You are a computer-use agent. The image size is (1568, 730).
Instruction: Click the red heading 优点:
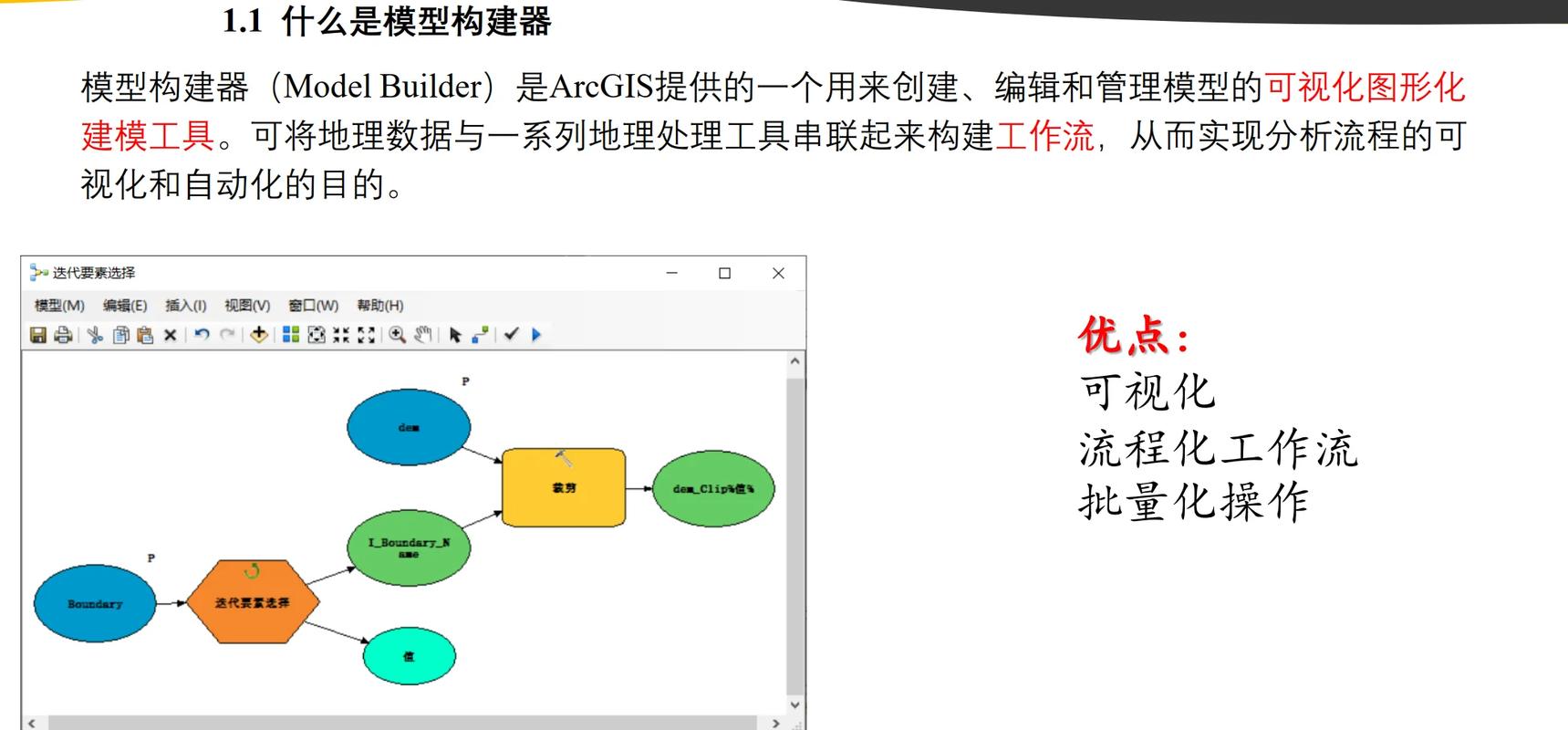1134,335
